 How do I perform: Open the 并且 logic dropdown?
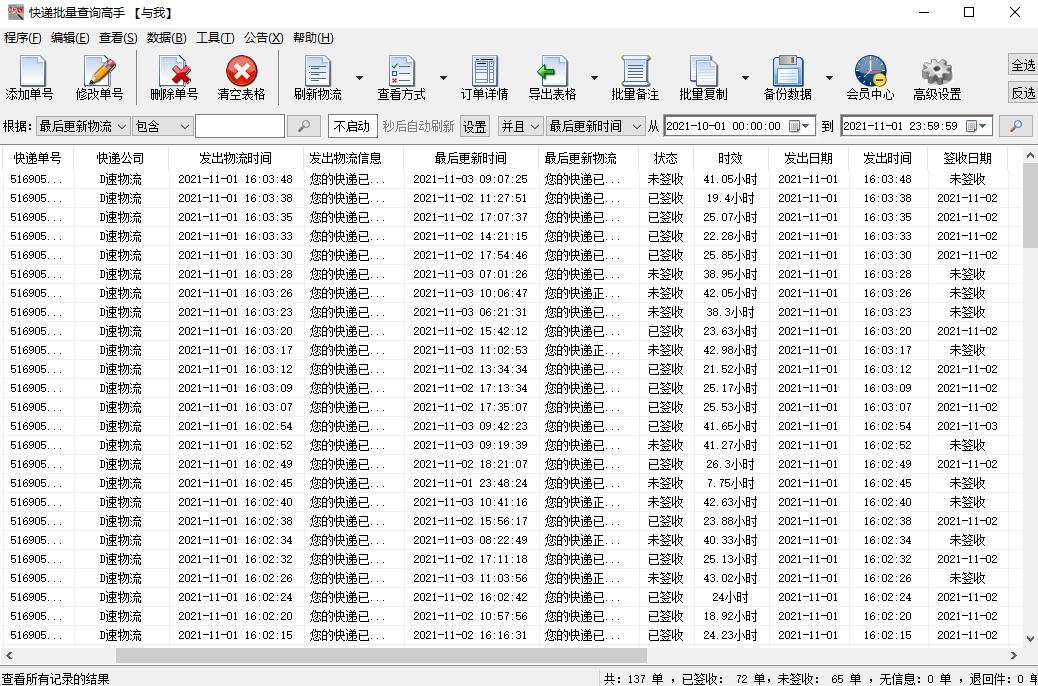(521, 126)
